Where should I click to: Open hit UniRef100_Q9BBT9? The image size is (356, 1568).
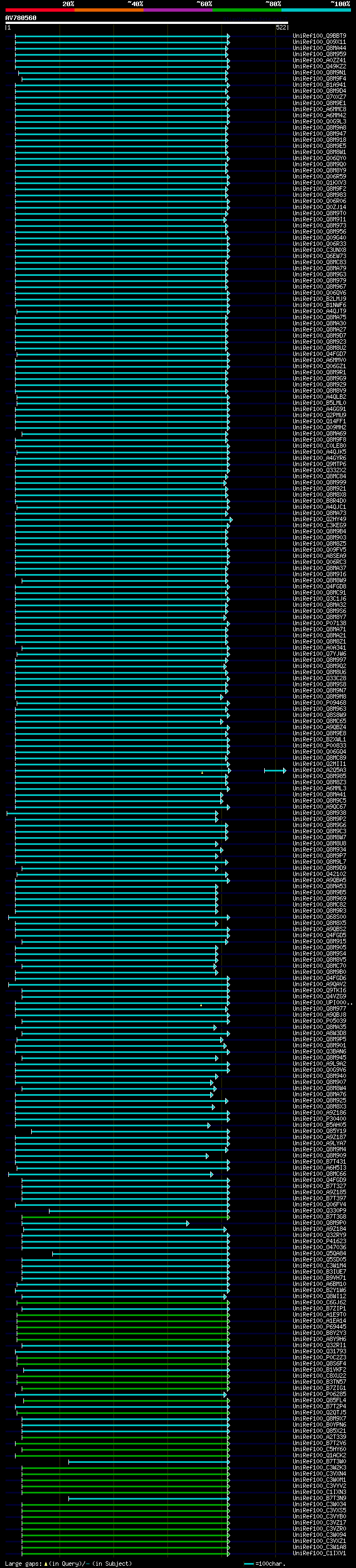[319, 36]
